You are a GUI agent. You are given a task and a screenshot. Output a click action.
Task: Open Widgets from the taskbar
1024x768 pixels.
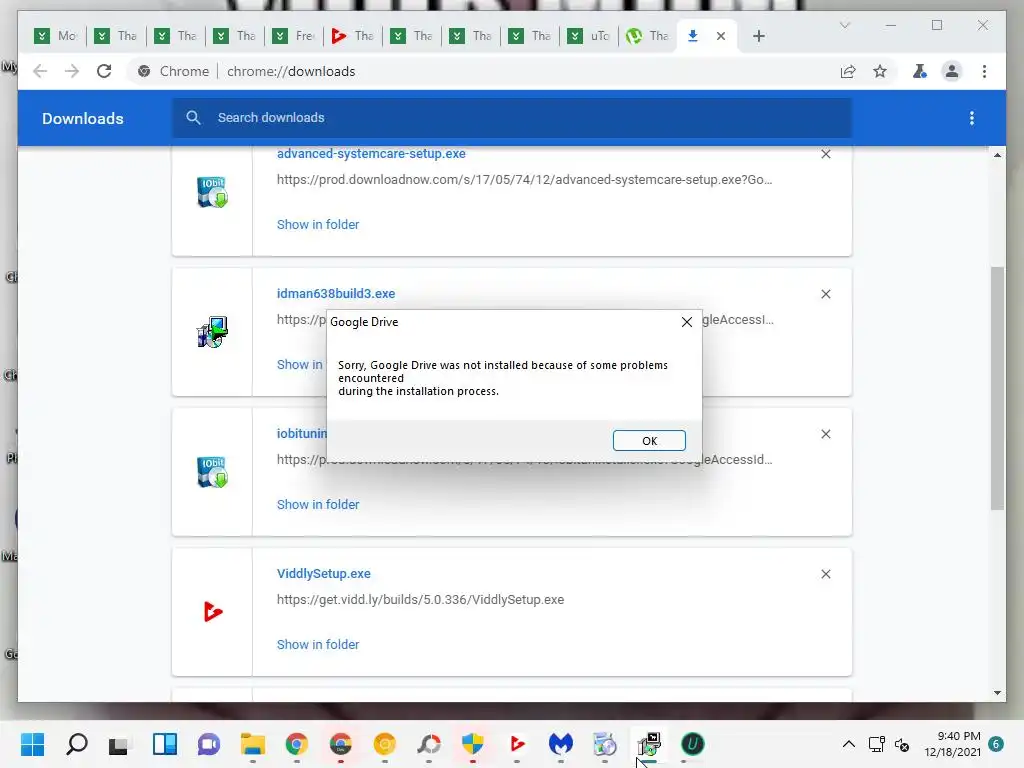coord(165,744)
